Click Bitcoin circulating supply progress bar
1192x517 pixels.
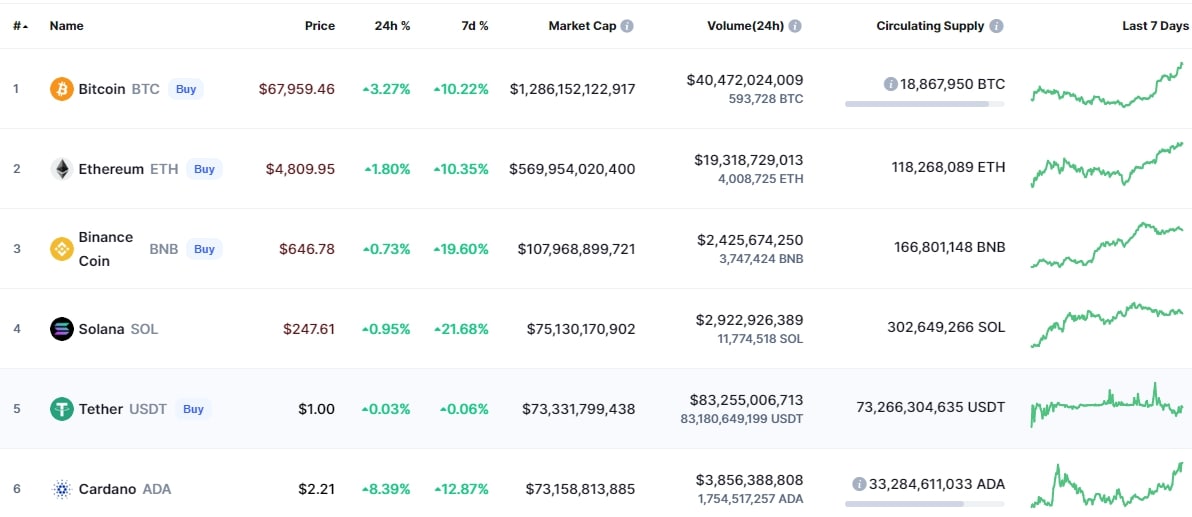click(924, 103)
